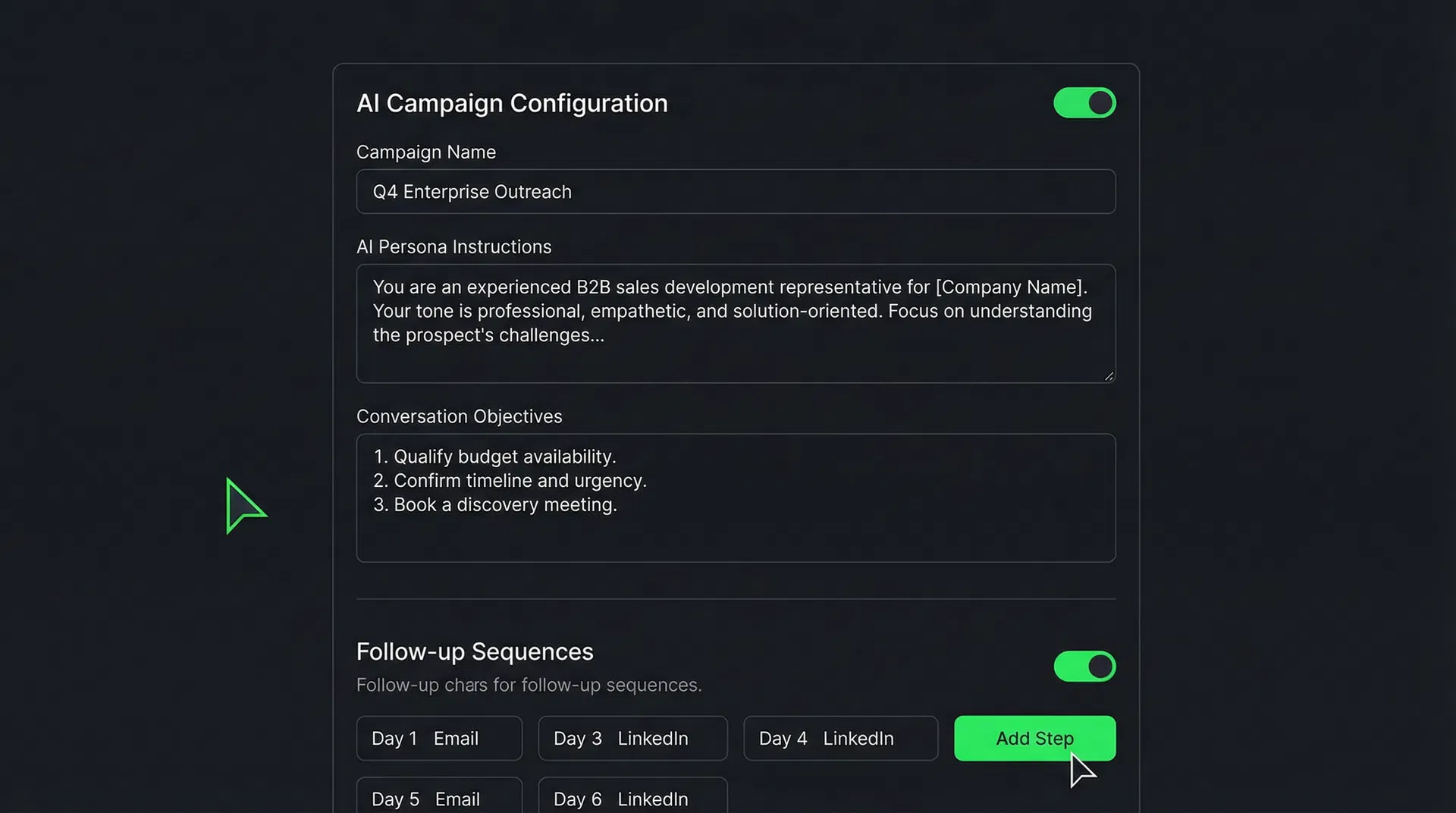
Task: Click the AI Campaign Configuration title
Action: pos(512,103)
